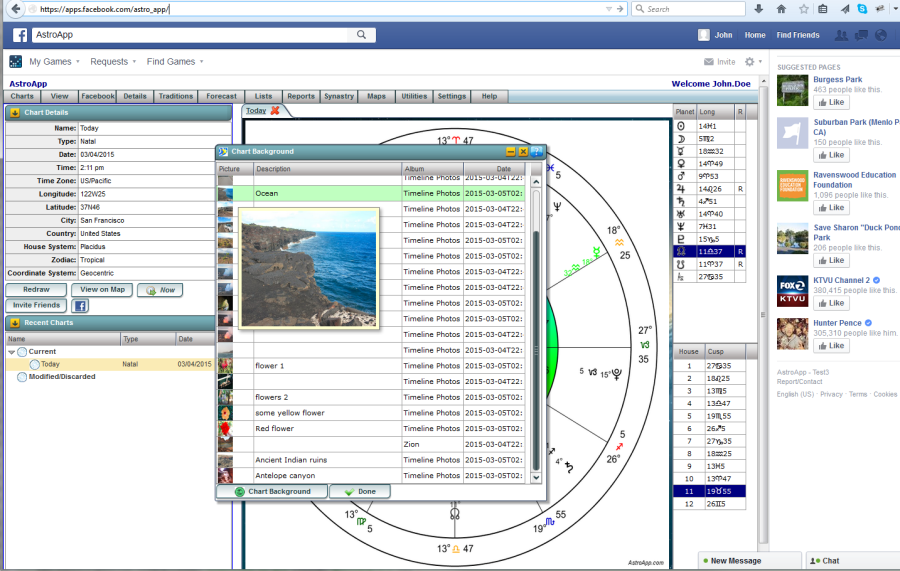Viewport: 900px width, 571px height.
Task: Click the Facebook notifications globe icon
Action: tap(880, 35)
